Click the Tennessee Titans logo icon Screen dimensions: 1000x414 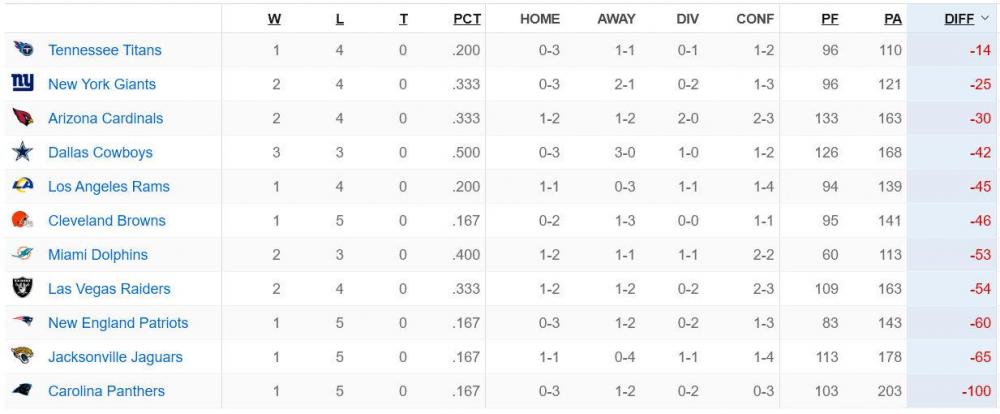(x=22, y=50)
